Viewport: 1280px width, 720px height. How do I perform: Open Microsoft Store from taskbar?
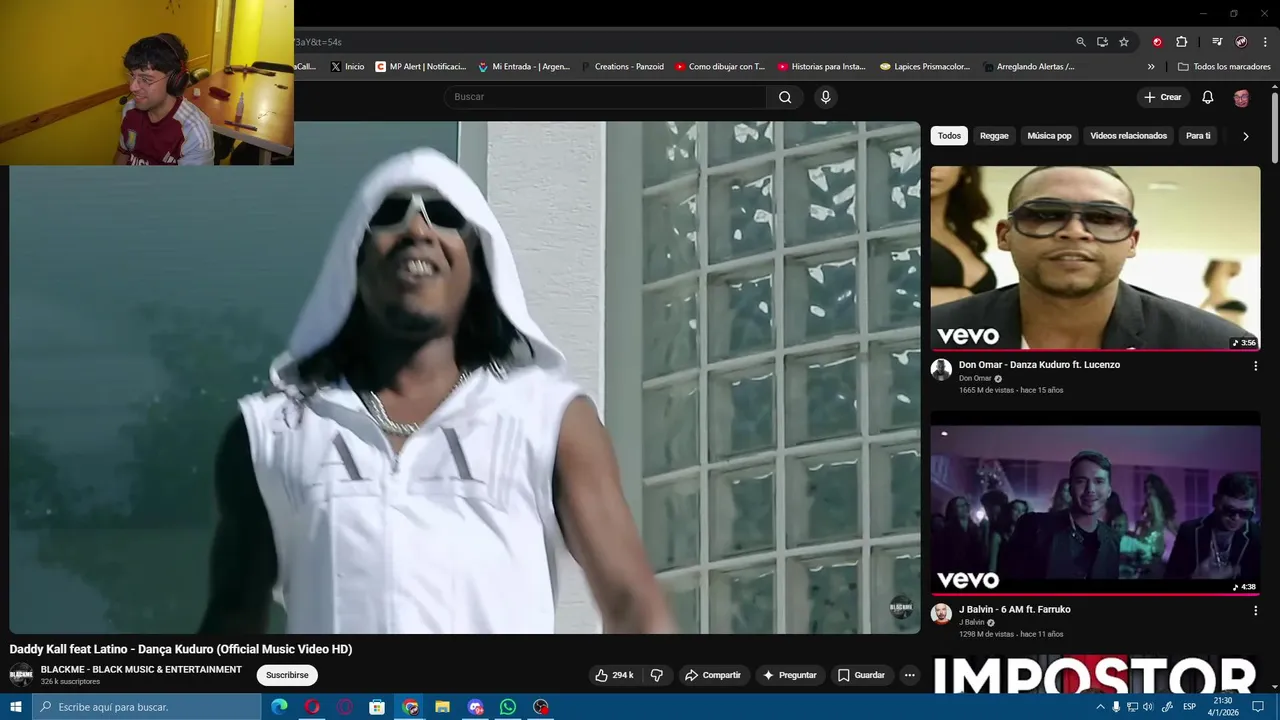tap(377, 707)
